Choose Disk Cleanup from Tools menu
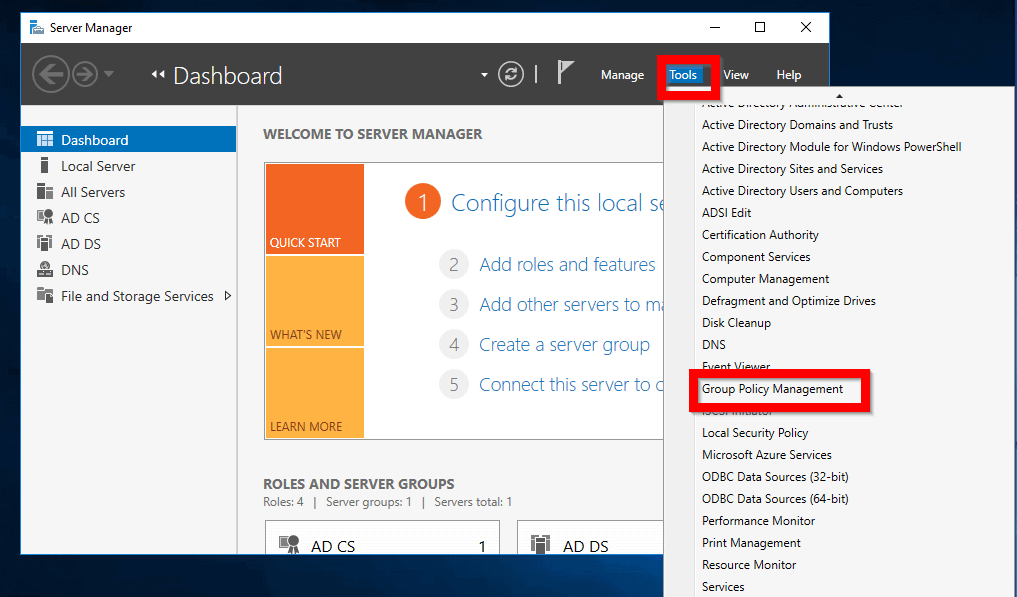The image size is (1017, 597). pos(736,323)
